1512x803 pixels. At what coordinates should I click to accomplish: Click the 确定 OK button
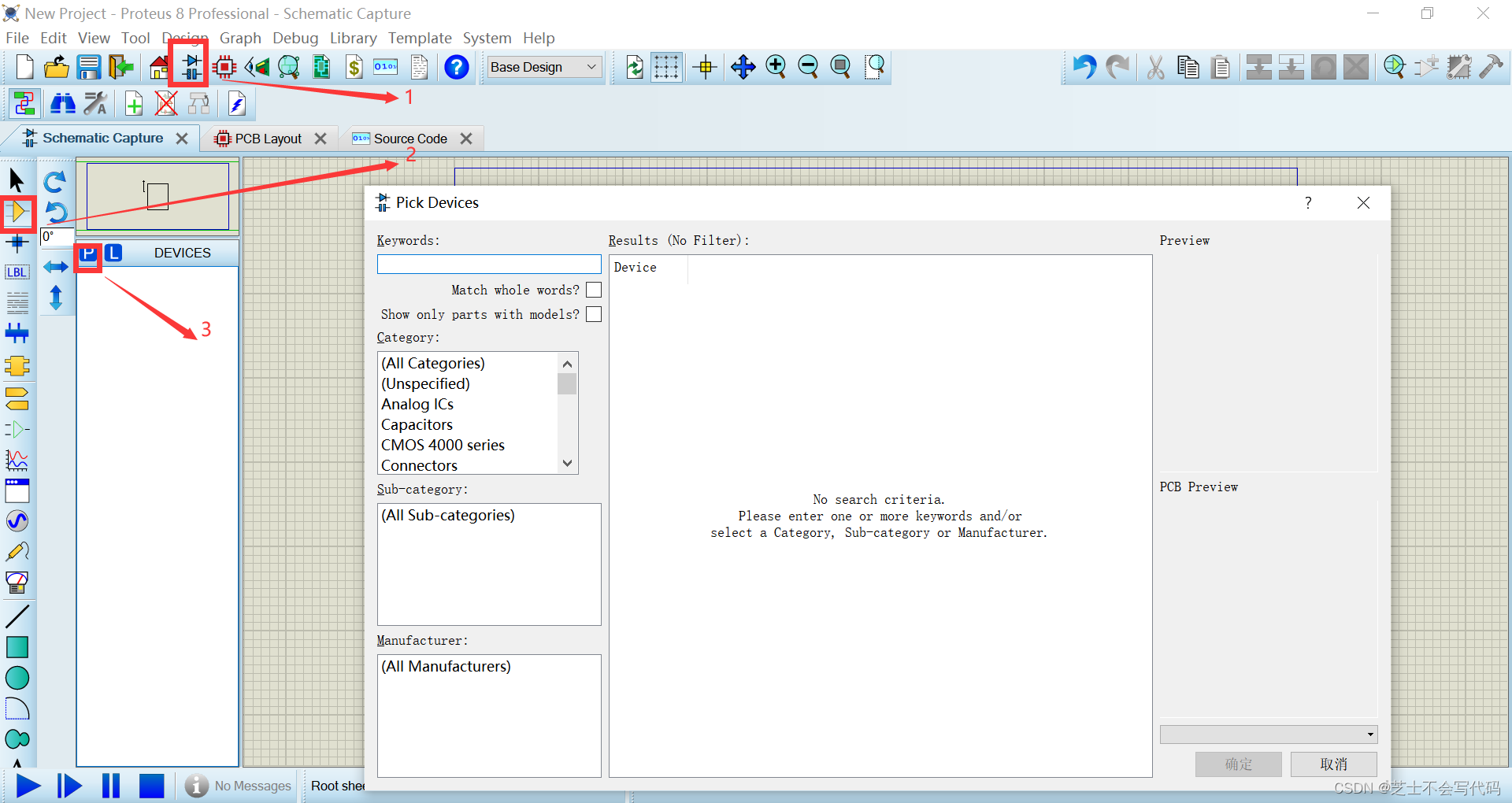(x=1238, y=764)
